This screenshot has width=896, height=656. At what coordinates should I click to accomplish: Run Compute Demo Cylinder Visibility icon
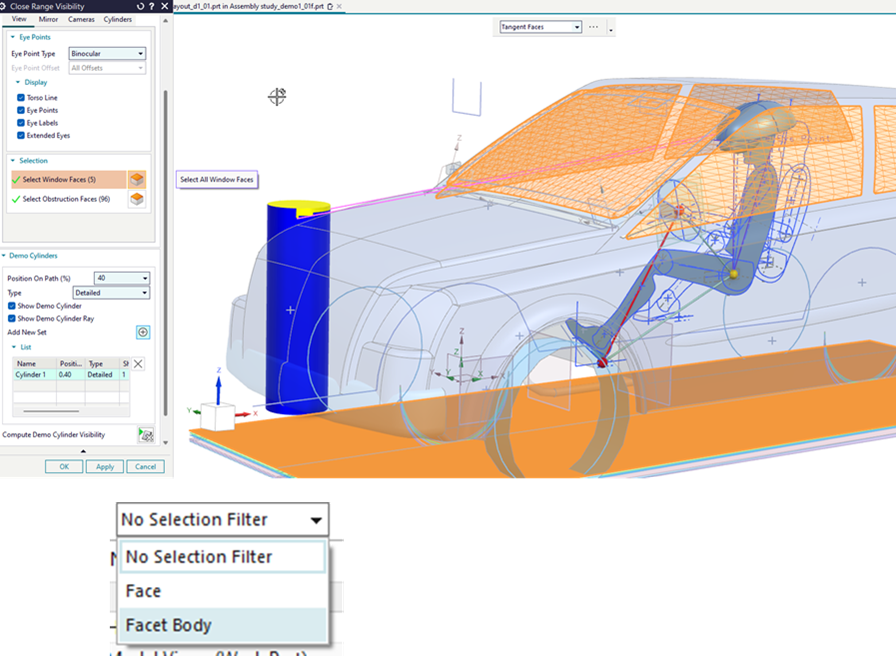(145, 435)
